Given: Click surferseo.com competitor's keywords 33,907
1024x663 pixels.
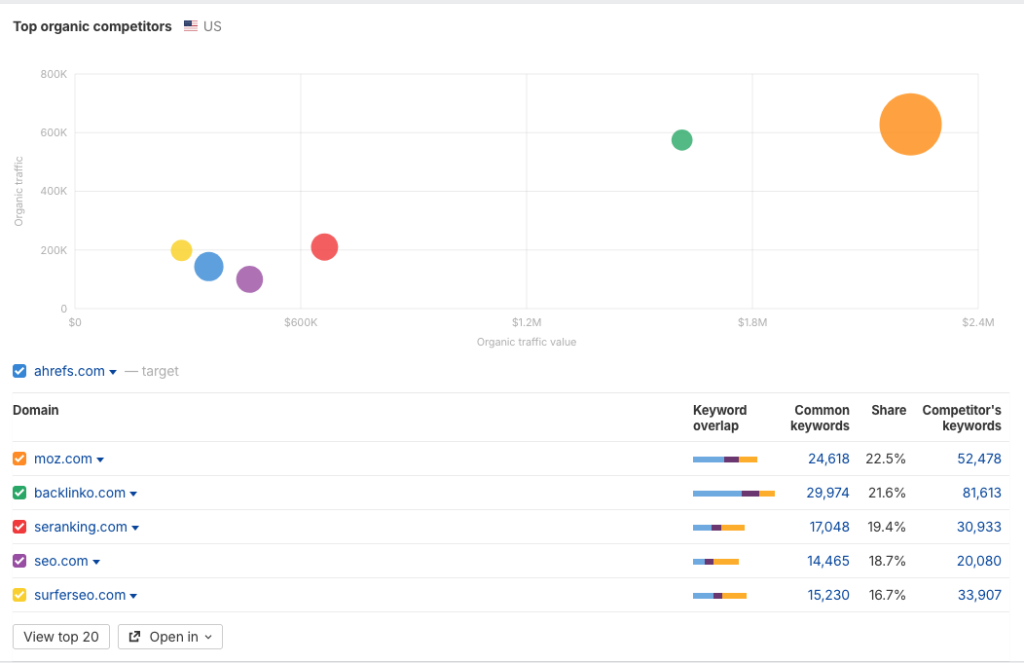Looking at the screenshot, I should click(x=979, y=595).
